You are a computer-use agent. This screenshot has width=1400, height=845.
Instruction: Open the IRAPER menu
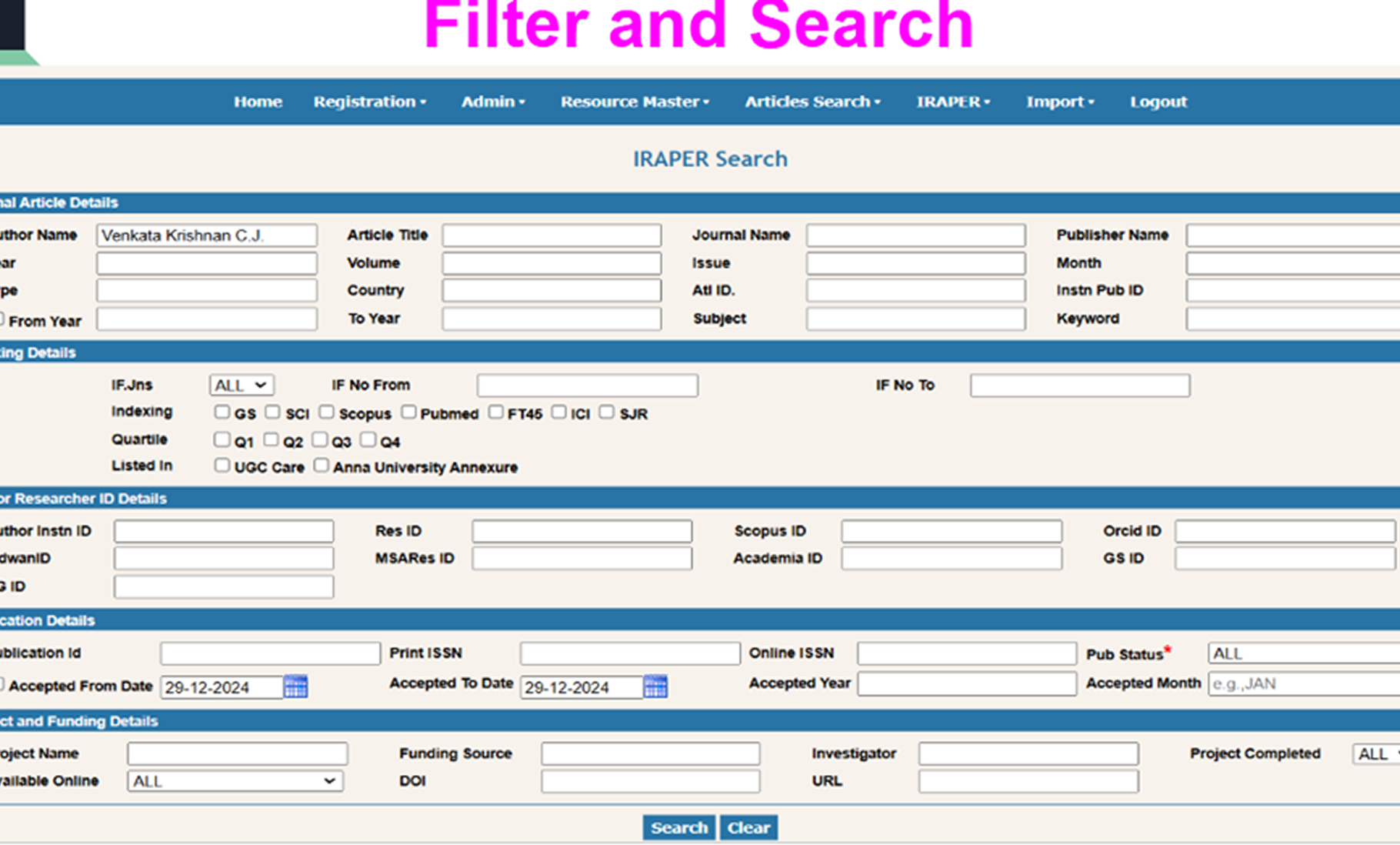(952, 102)
